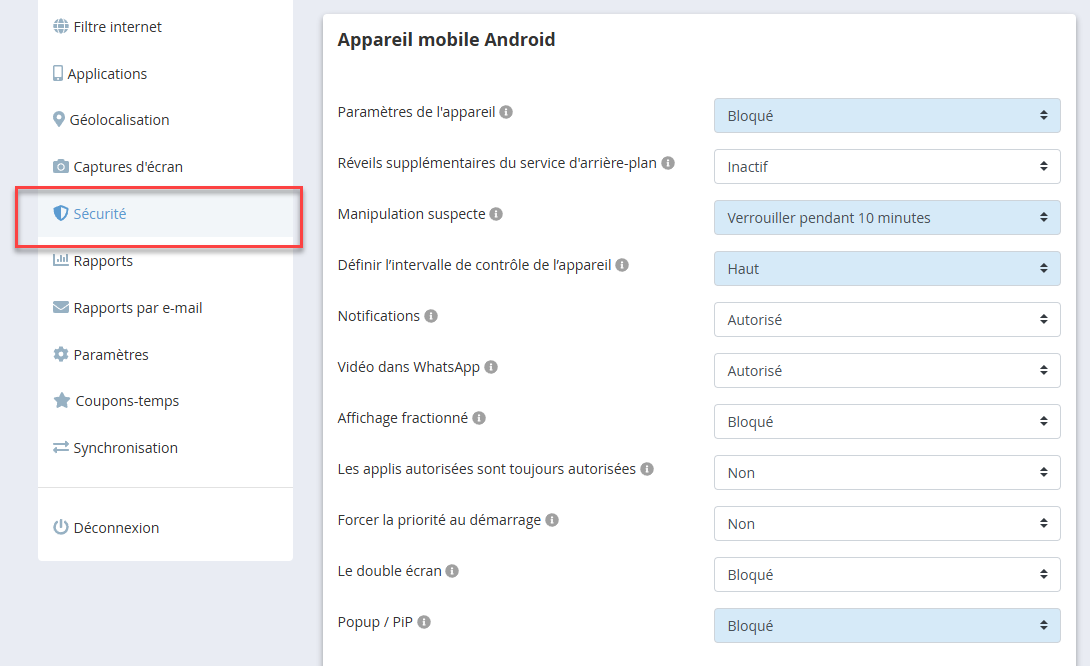Expand the Manipulation suspecte lock duration dropdown

click(886, 218)
